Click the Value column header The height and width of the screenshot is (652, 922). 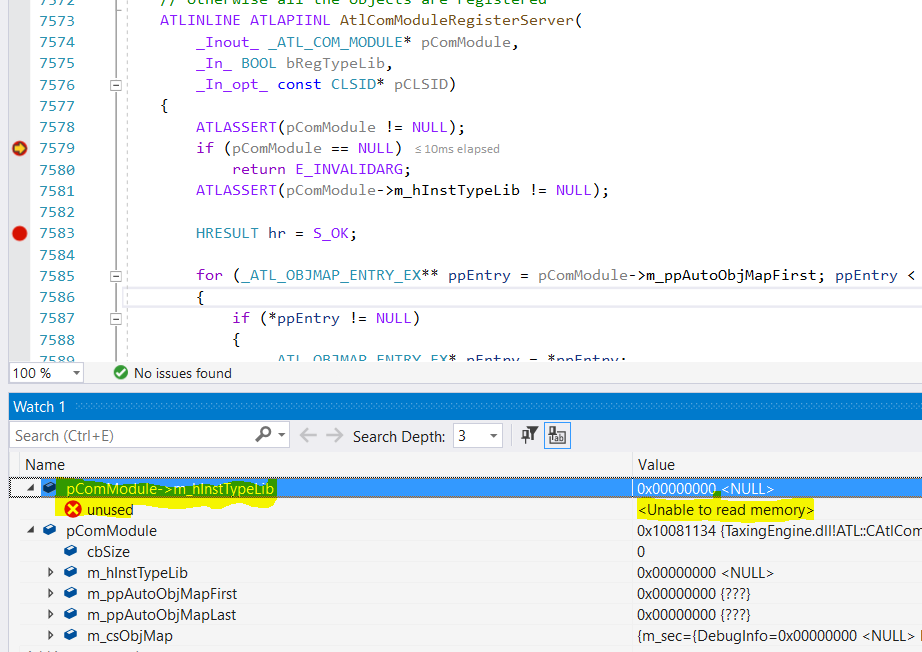(x=656, y=465)
